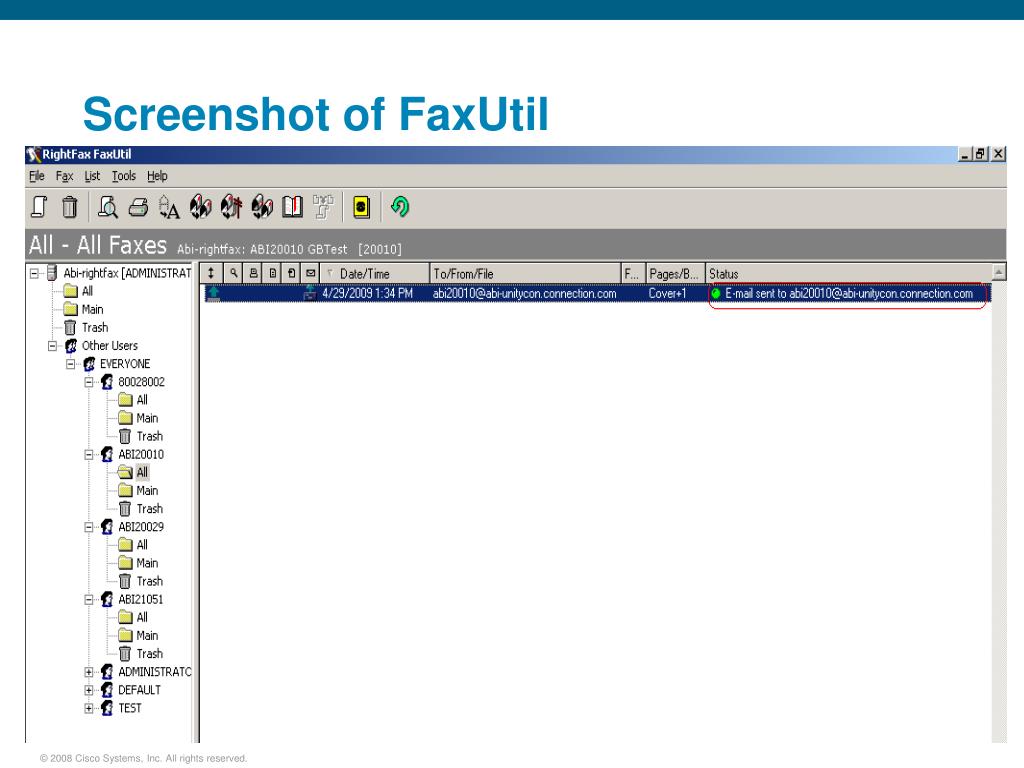Click the outgoing fax arrow icon in the row
The width and height of the screenshot is (1024, 768).
tap(214, 293)
